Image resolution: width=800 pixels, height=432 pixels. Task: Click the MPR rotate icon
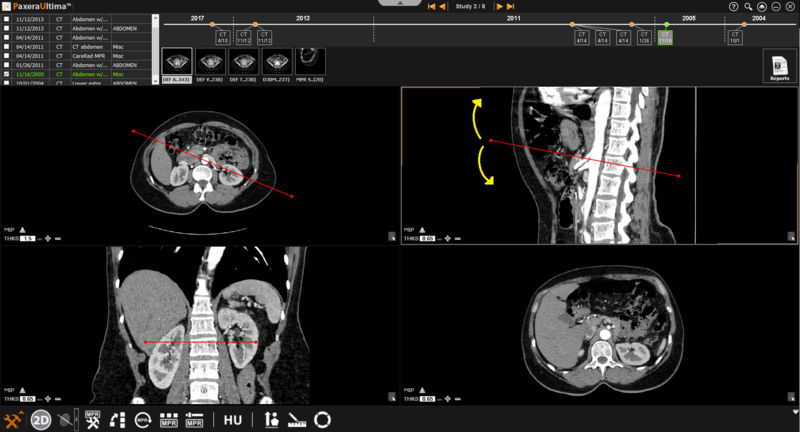143,420
